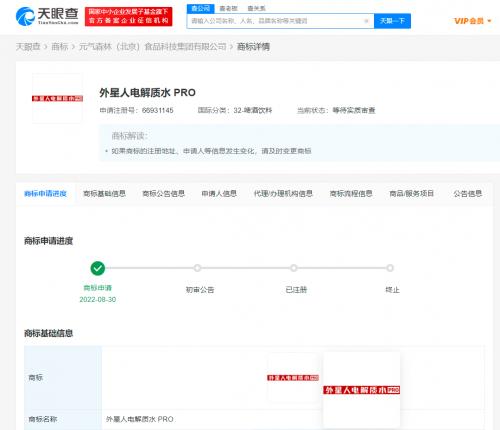Click the trademark thumbnail beside the title

pos(57,98)
